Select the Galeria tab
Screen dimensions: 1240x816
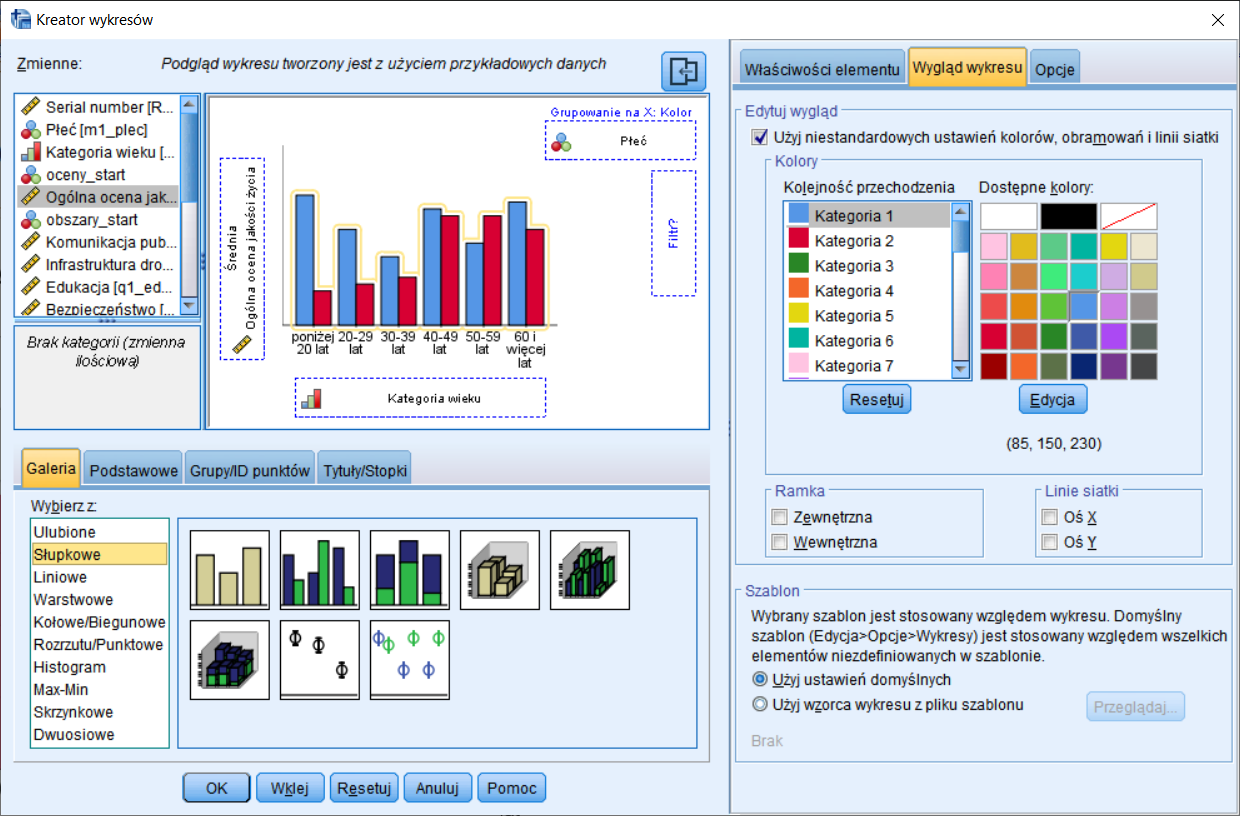51,468
